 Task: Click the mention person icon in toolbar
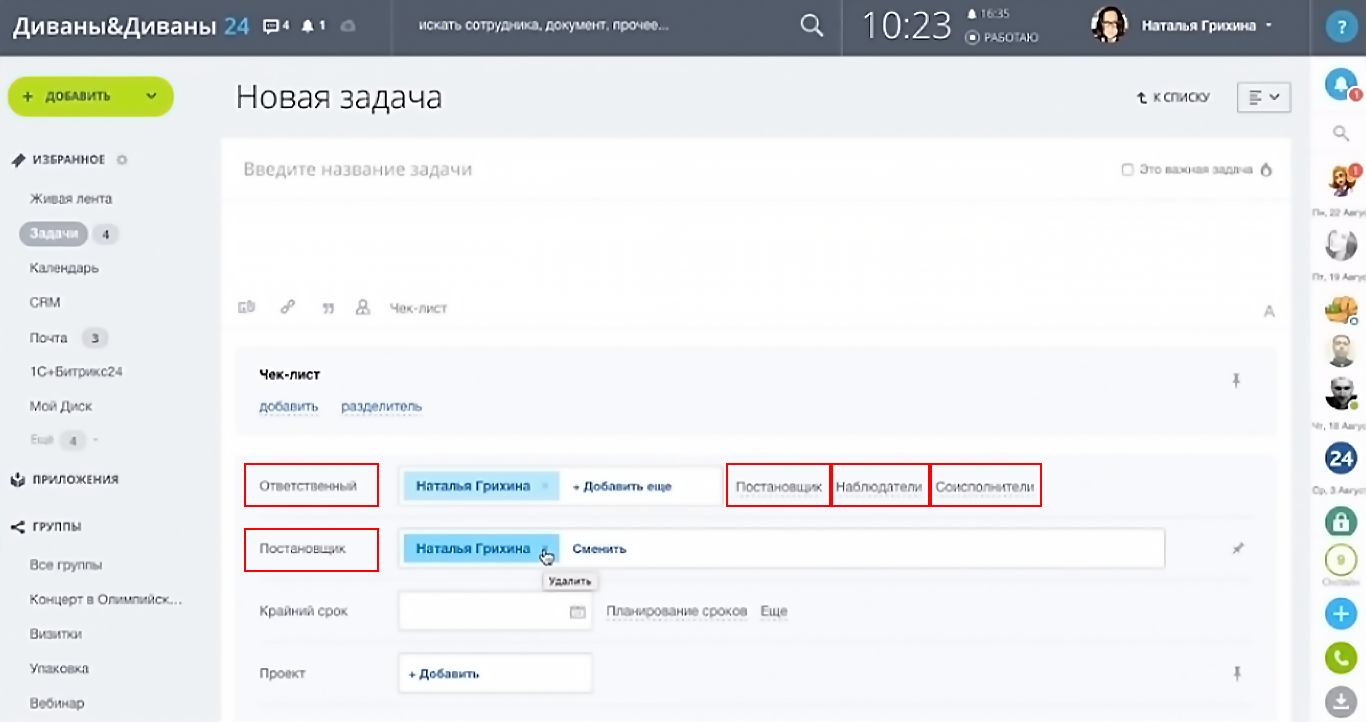363,308
